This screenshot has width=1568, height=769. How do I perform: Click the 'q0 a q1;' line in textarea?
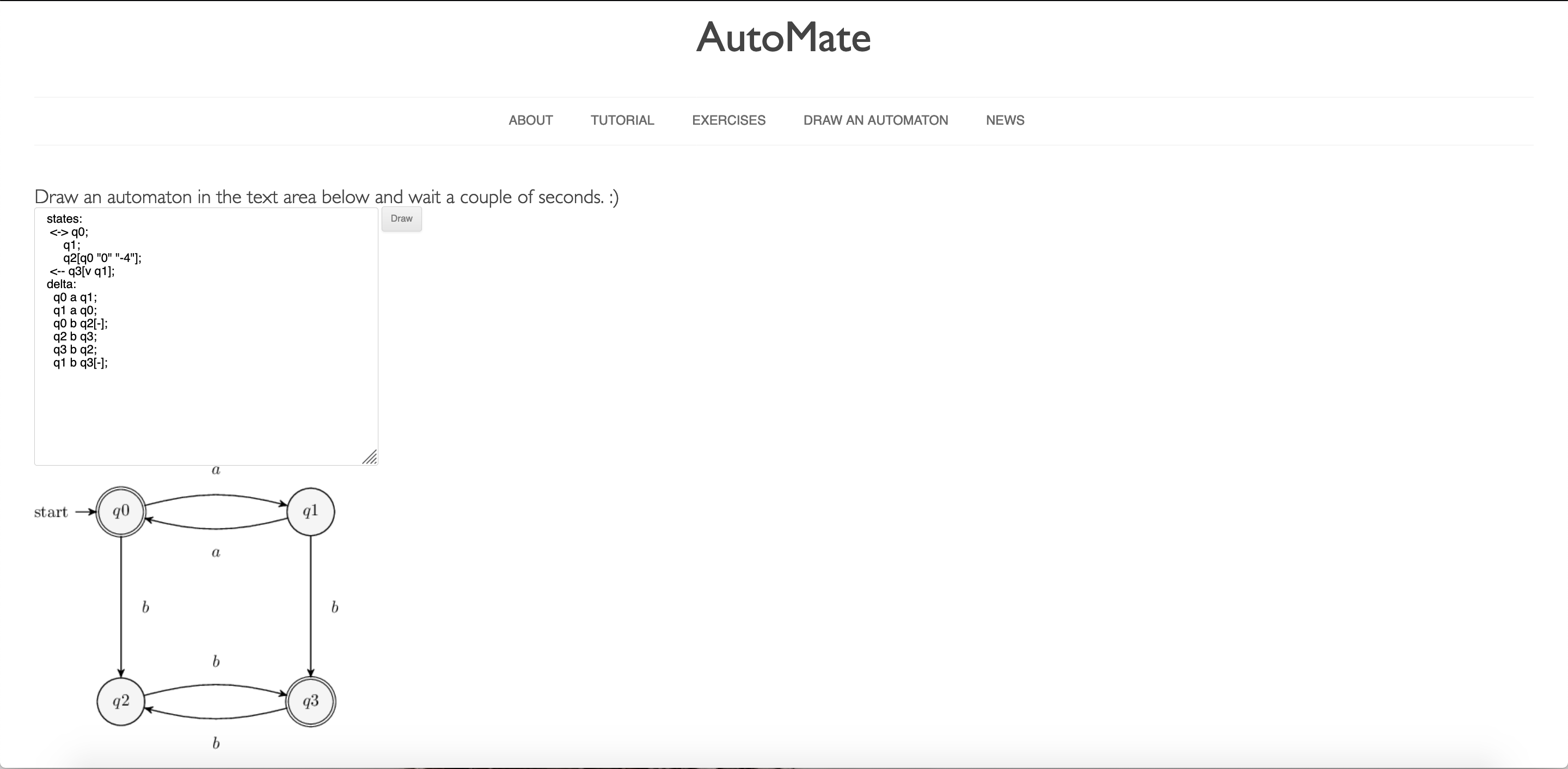tap(75, 297)
